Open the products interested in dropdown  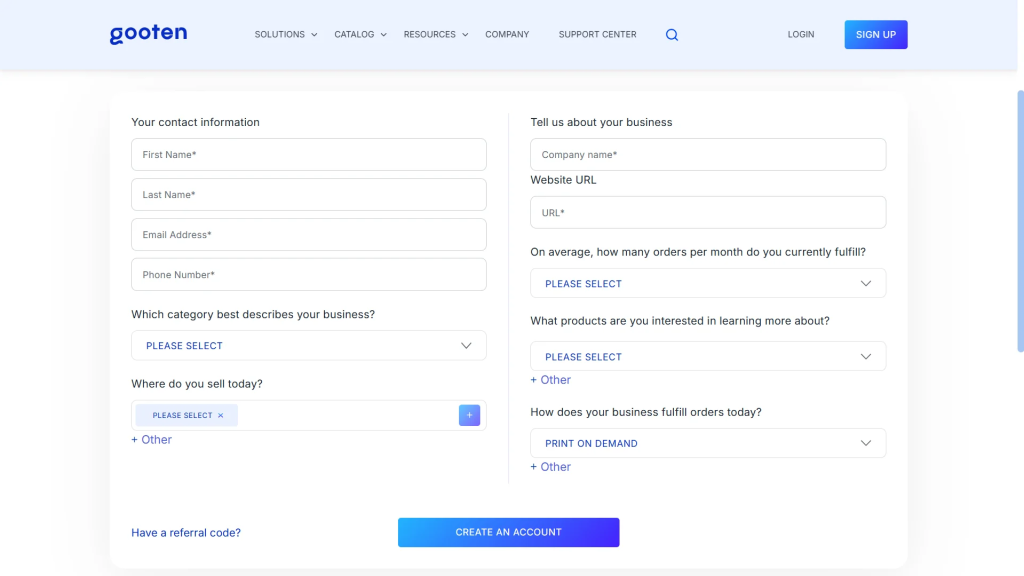click(707, 357)
